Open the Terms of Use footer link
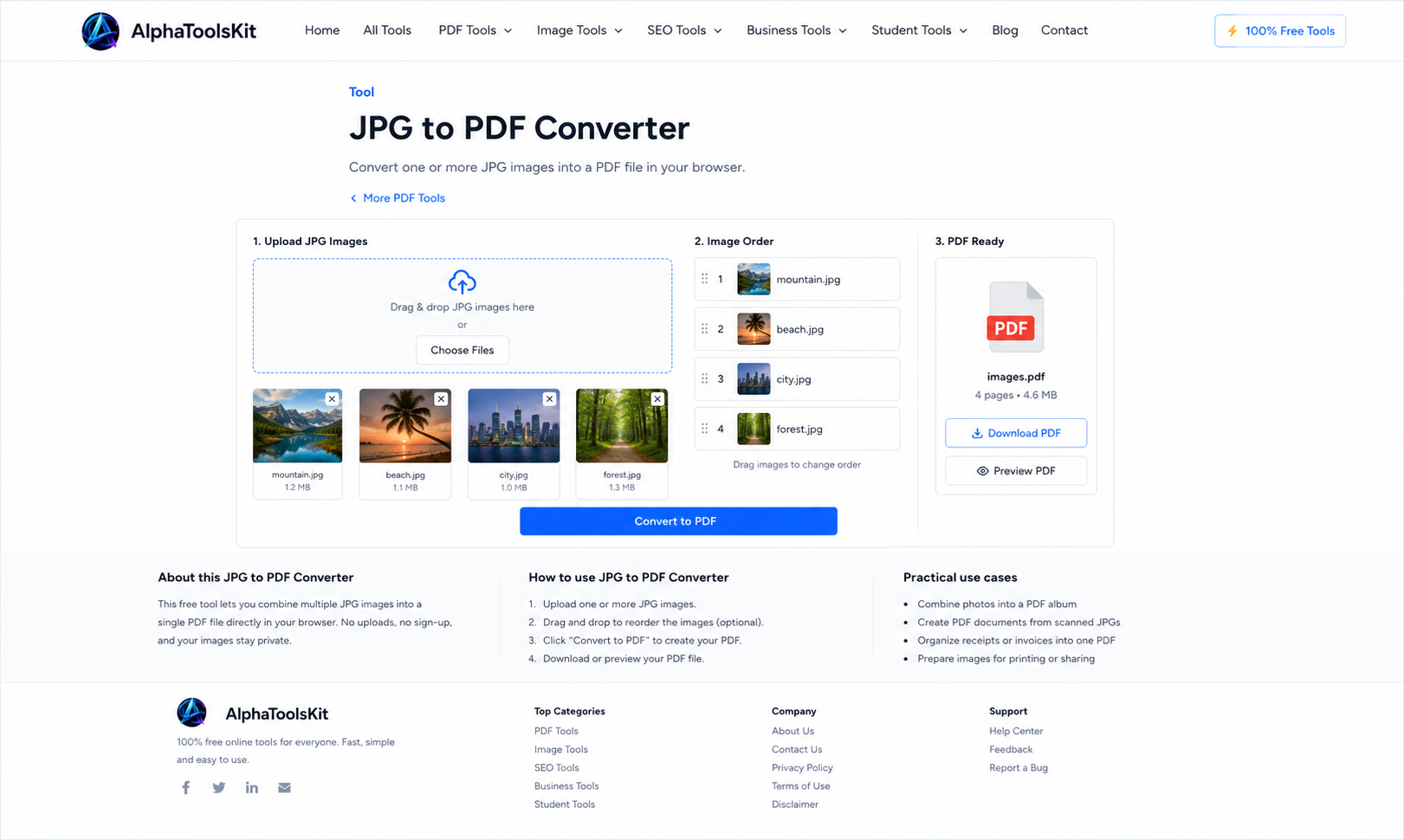1404x840 pixels. pos(800,785)
